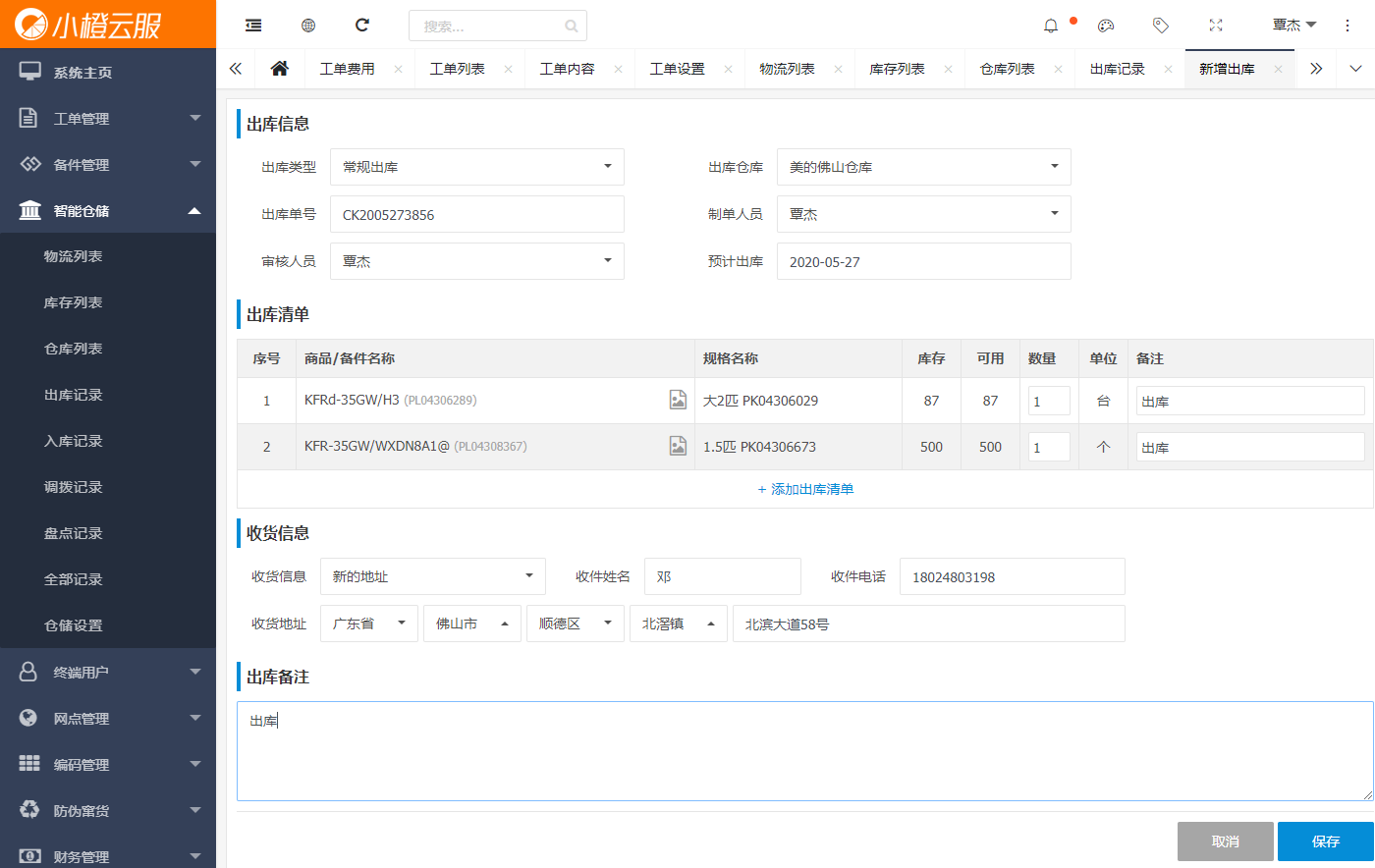The image size is (1375, 868).
Task: Click the globe website icon
Action: coord(308,26)
